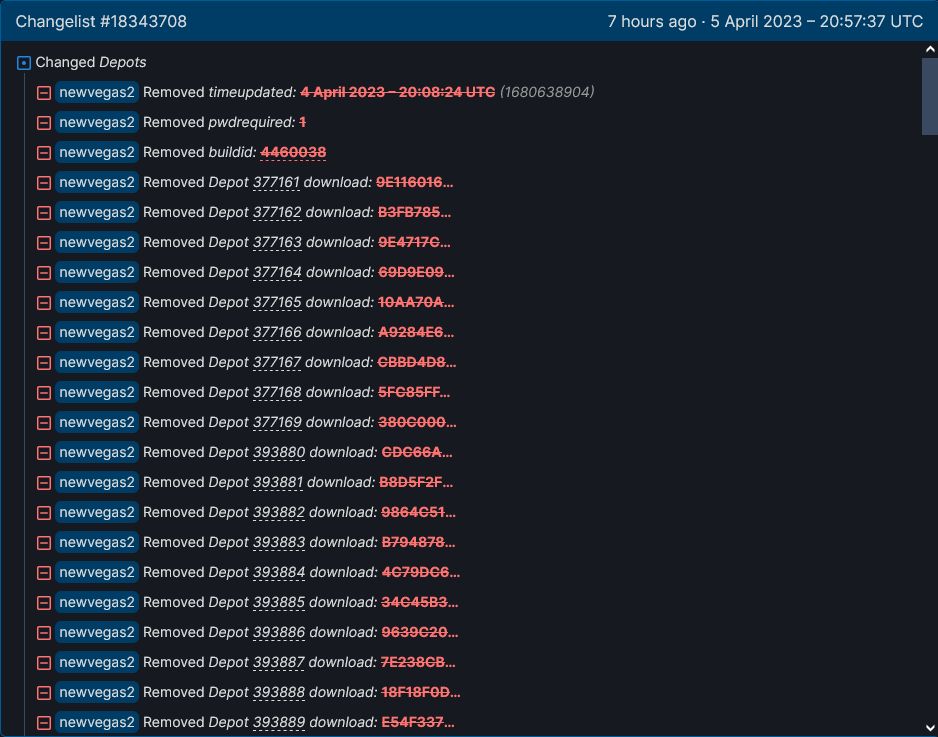Viewport: 938px width, 737px height.
Task: Open Depot 377168 link
Action: pos(277,392)
